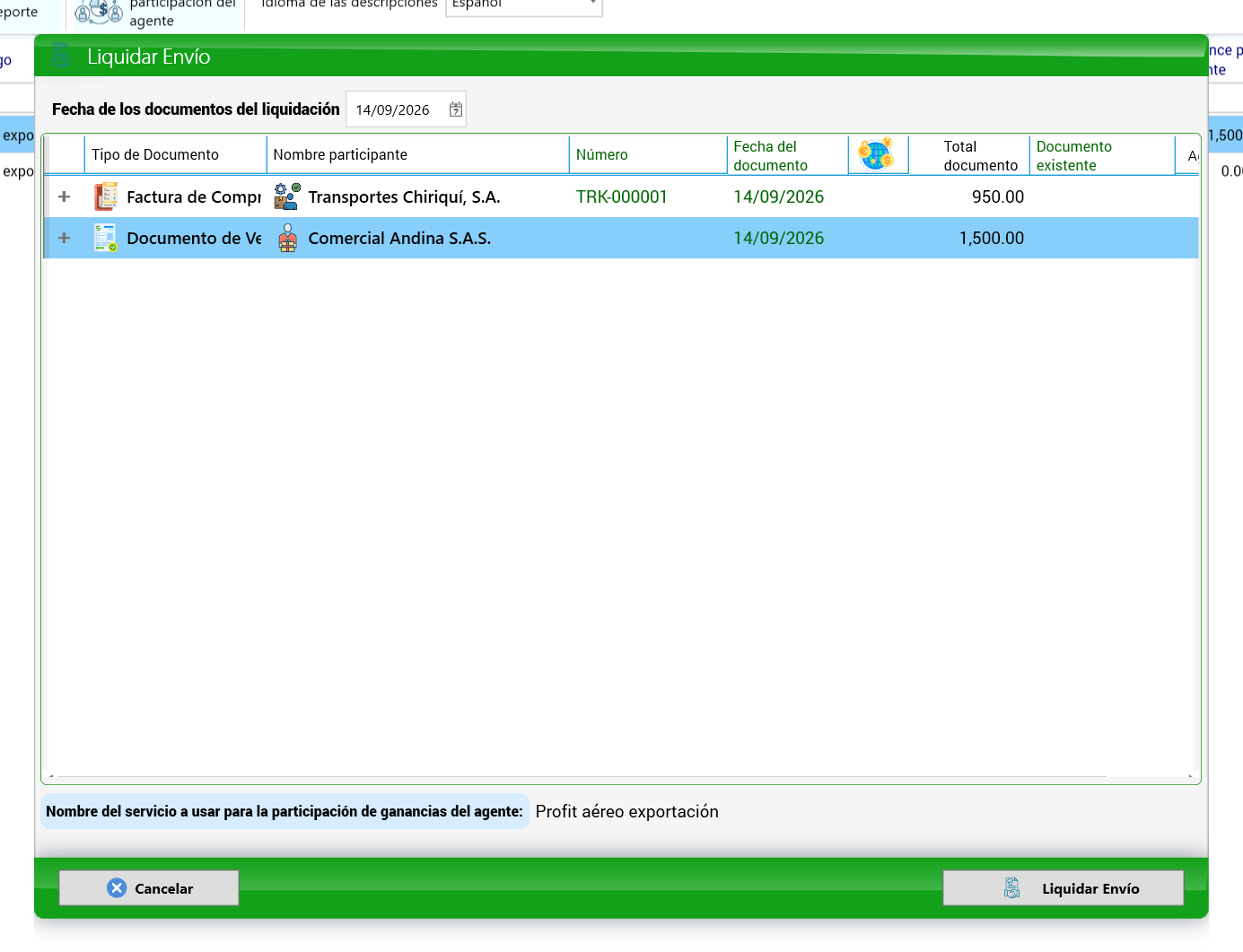Click the horizontal scrollbar of the grid

tap(581, 776)
